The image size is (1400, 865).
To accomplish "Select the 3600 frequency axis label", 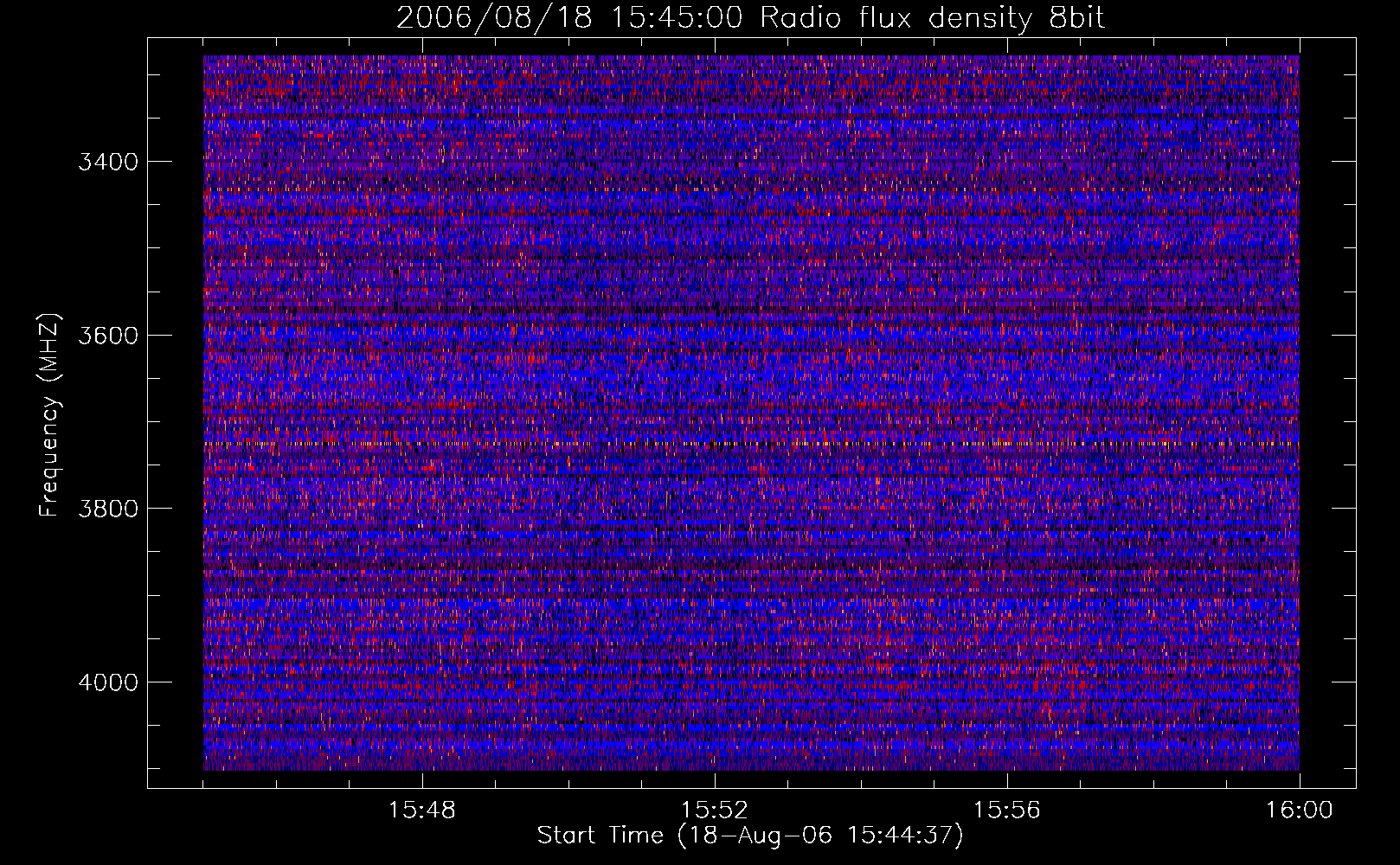I will pyautogui.click(x=108, y=336).
